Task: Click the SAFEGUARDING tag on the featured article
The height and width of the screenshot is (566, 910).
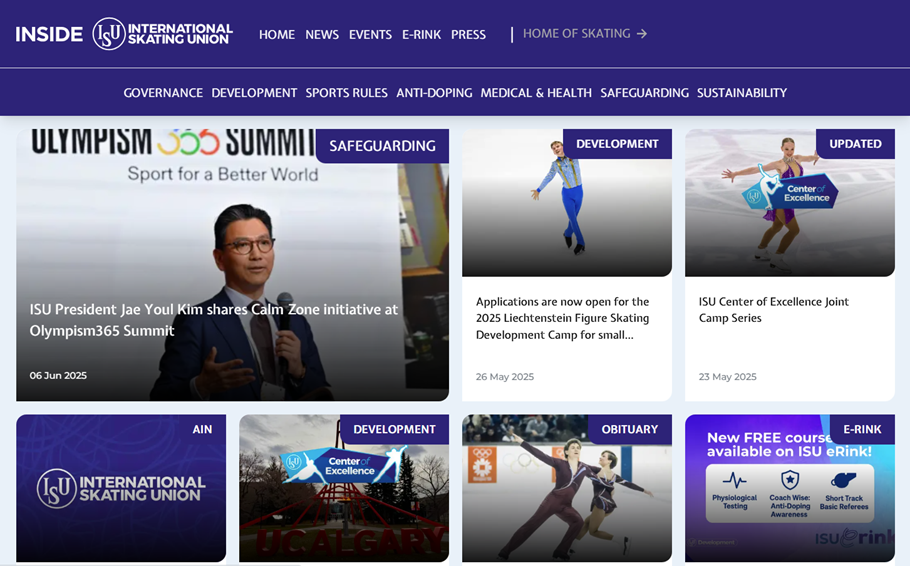Action: coord(382,146)
